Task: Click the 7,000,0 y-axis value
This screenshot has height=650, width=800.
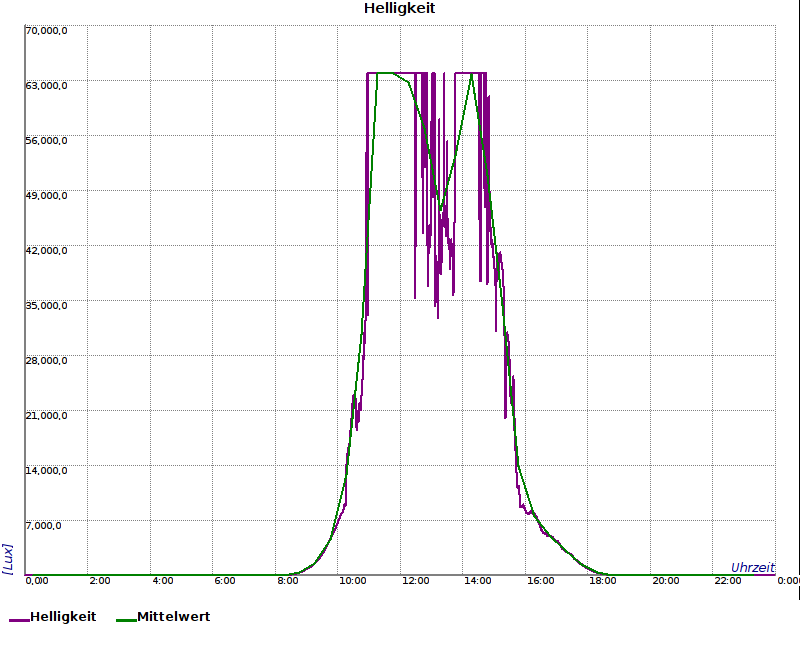Action: tap(43, 526)
